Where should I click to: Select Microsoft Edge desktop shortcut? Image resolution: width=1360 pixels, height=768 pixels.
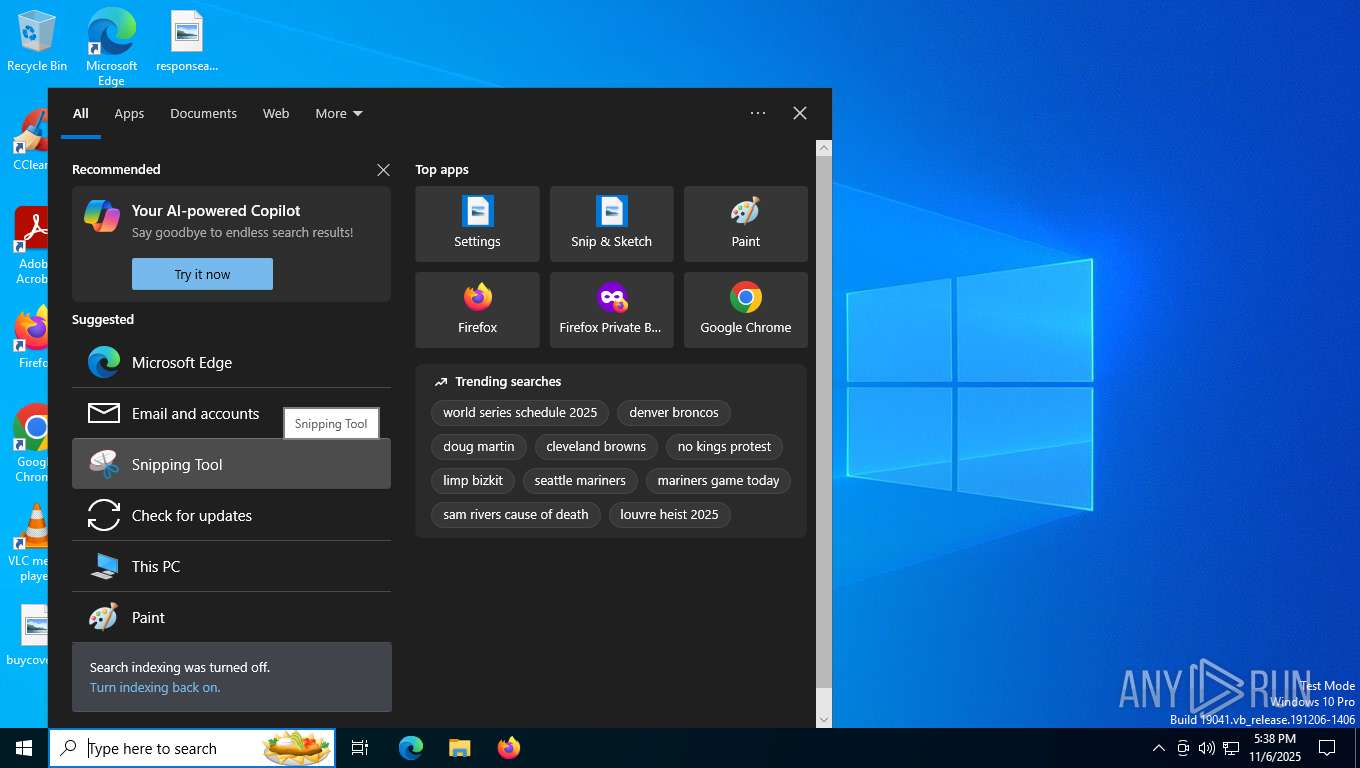tap(111, 47)
